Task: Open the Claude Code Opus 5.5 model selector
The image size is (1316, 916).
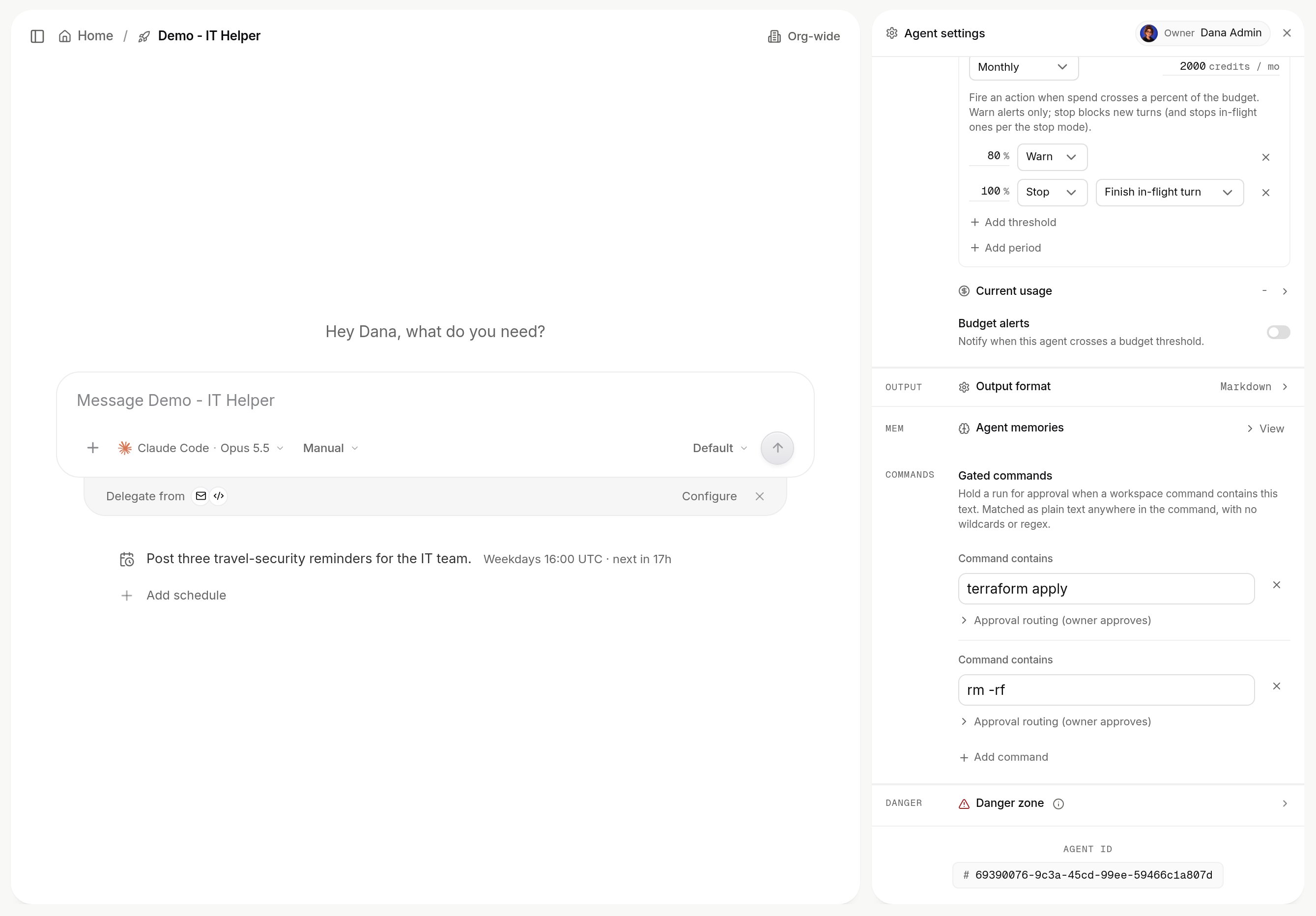Action: (x=200, y=448)
